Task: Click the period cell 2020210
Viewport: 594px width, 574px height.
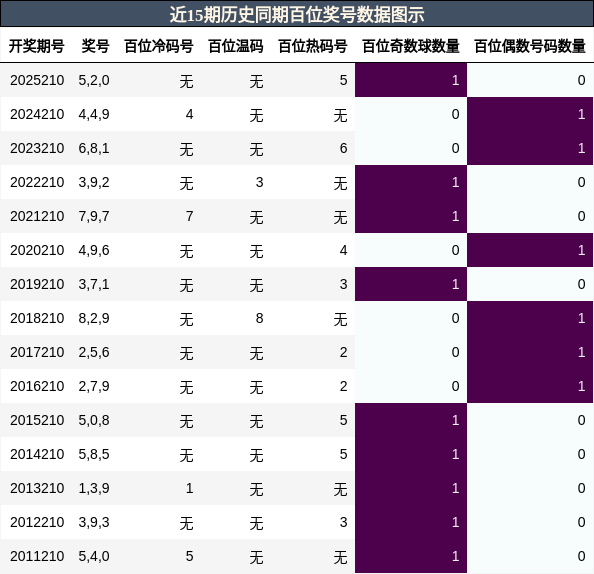Action: [37, 250]
